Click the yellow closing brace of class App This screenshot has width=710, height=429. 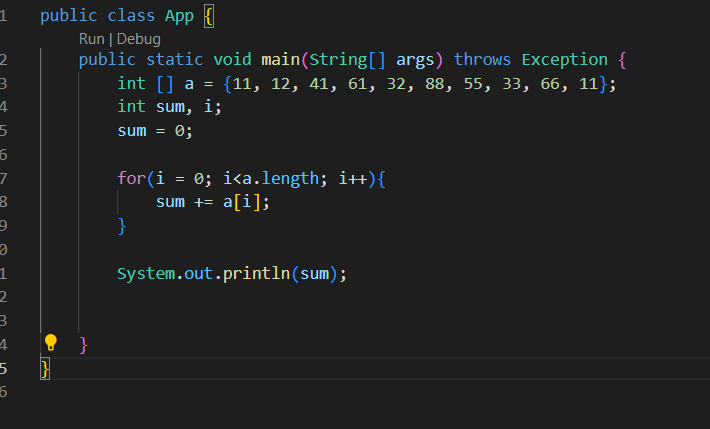[45, 369]
